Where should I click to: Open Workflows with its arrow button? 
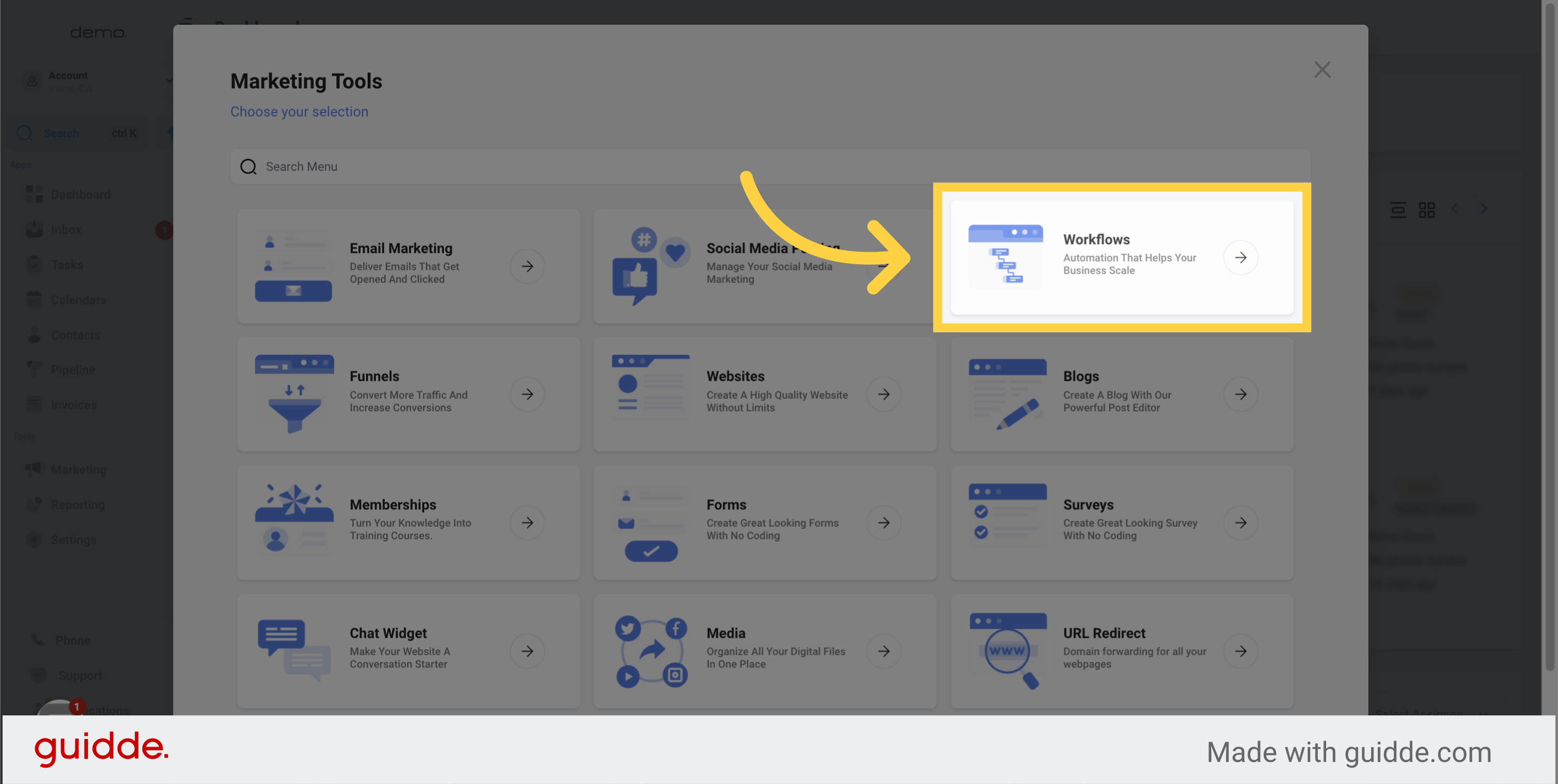pos(1241,257)
